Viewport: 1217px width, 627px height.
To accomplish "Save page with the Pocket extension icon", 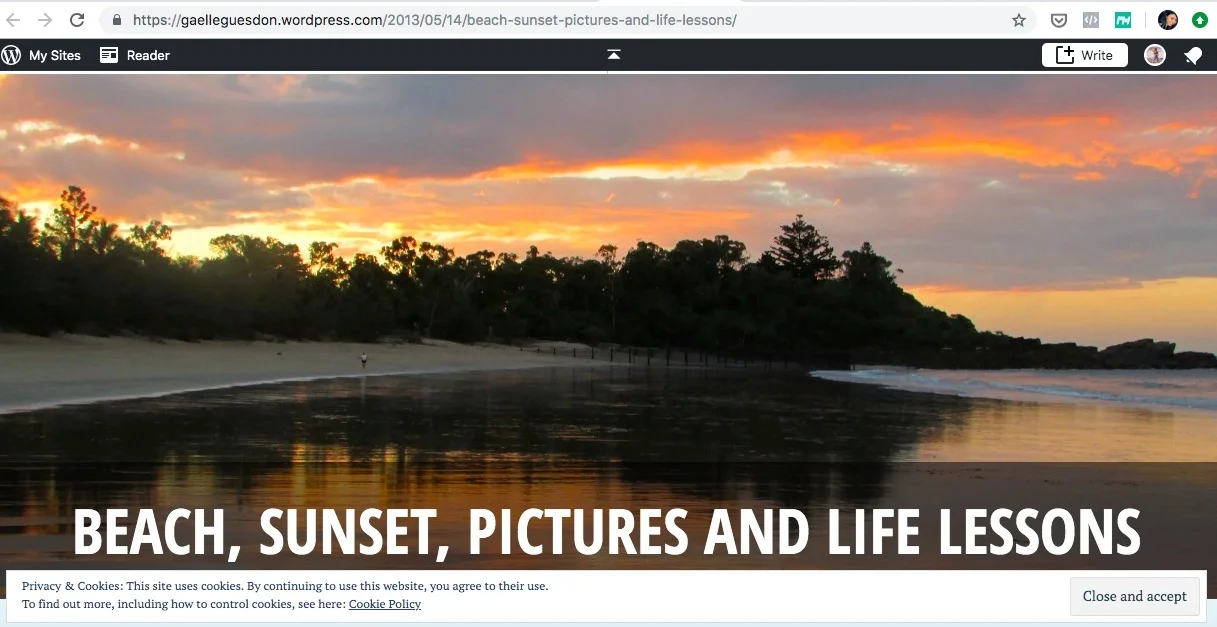I will coord(1059,20).
